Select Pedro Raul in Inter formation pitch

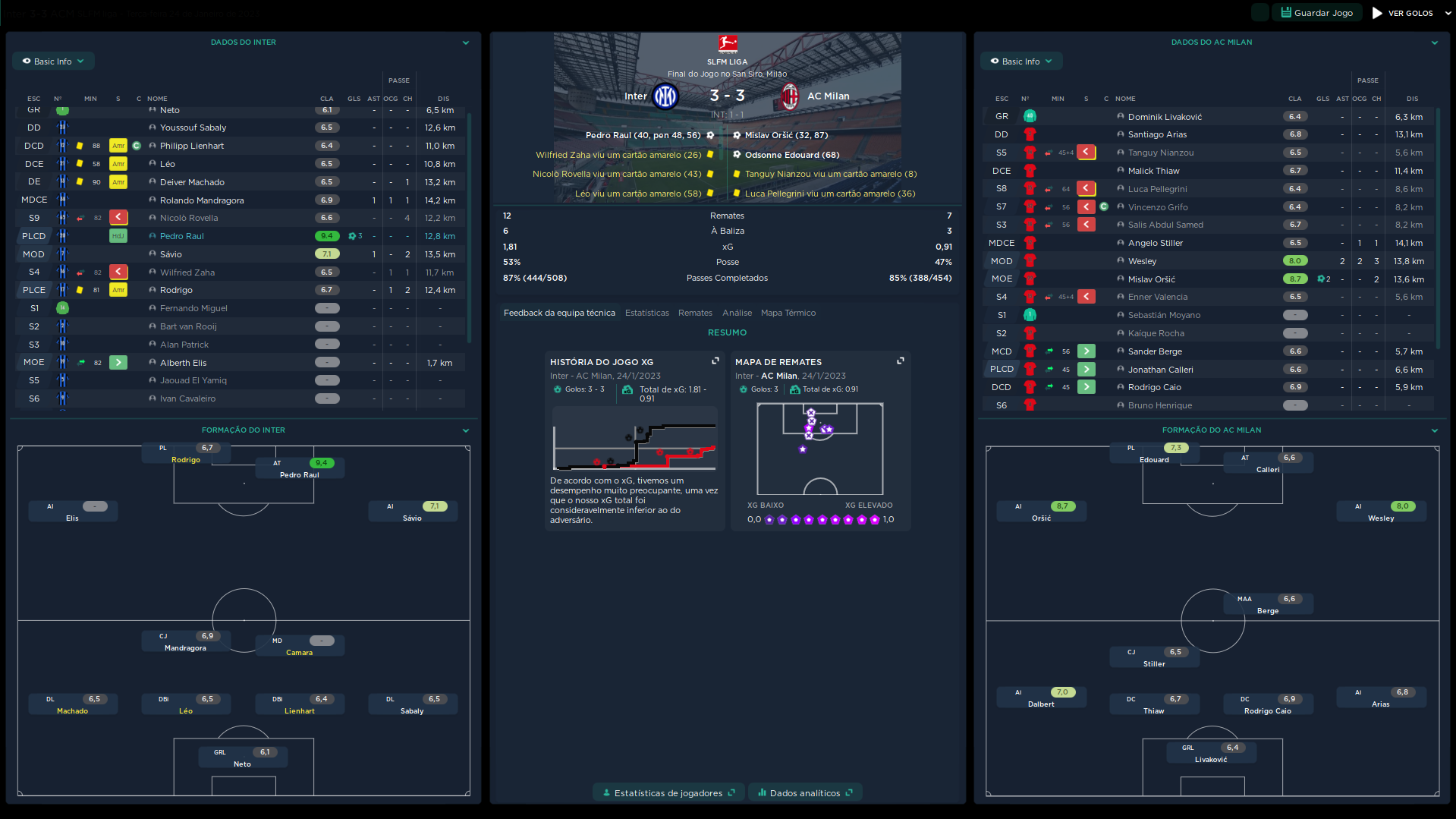[300, 469]
